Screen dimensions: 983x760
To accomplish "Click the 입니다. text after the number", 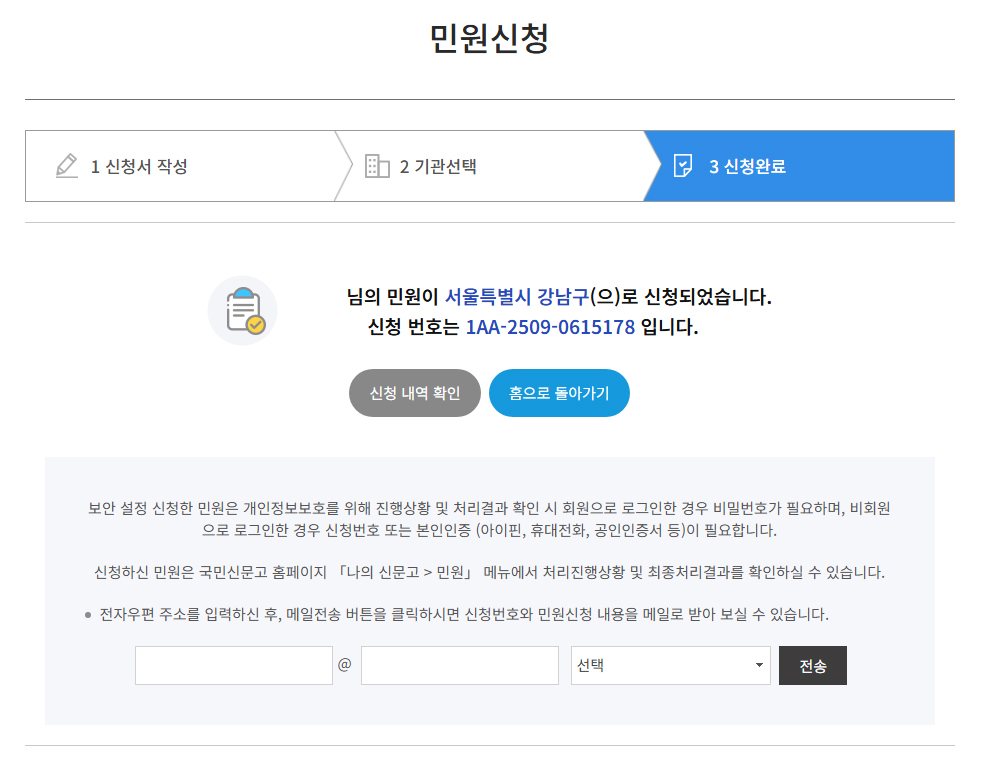I will (x=670, y=327).
